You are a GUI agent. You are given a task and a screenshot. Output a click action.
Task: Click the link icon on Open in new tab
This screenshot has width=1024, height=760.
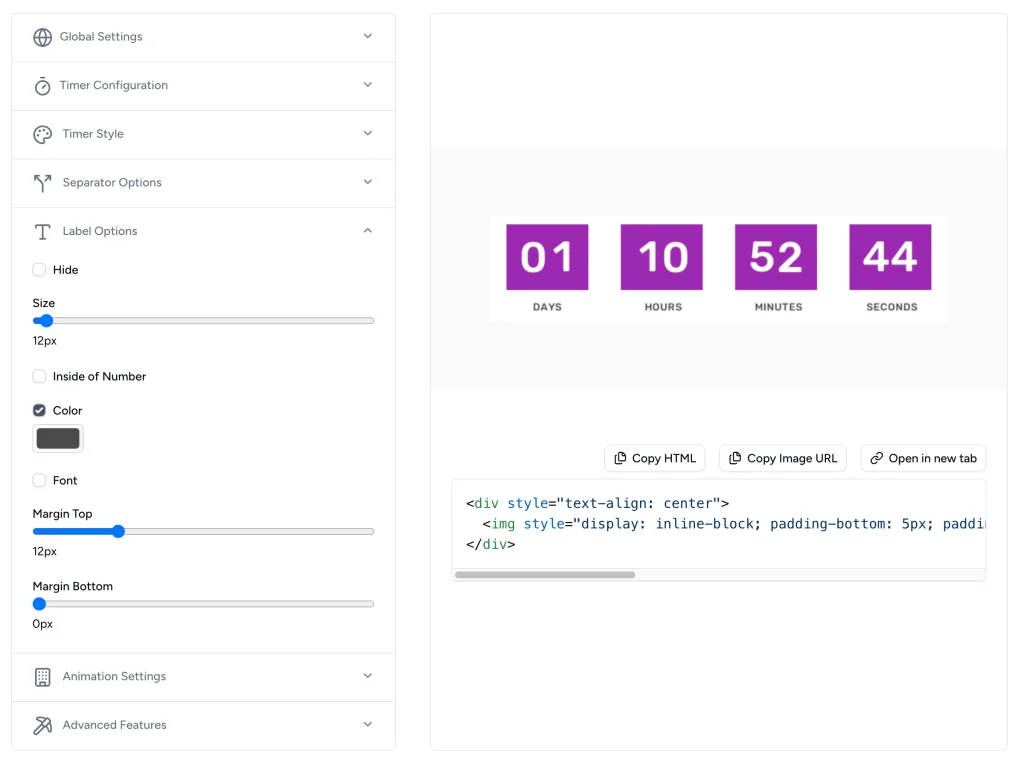pos(877,459)
